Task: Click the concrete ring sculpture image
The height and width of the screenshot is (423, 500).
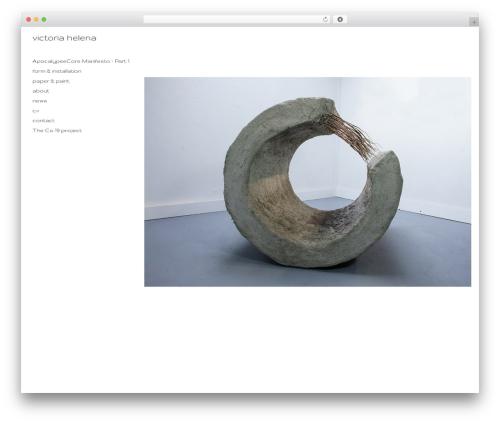Action: tap(307, 182)
